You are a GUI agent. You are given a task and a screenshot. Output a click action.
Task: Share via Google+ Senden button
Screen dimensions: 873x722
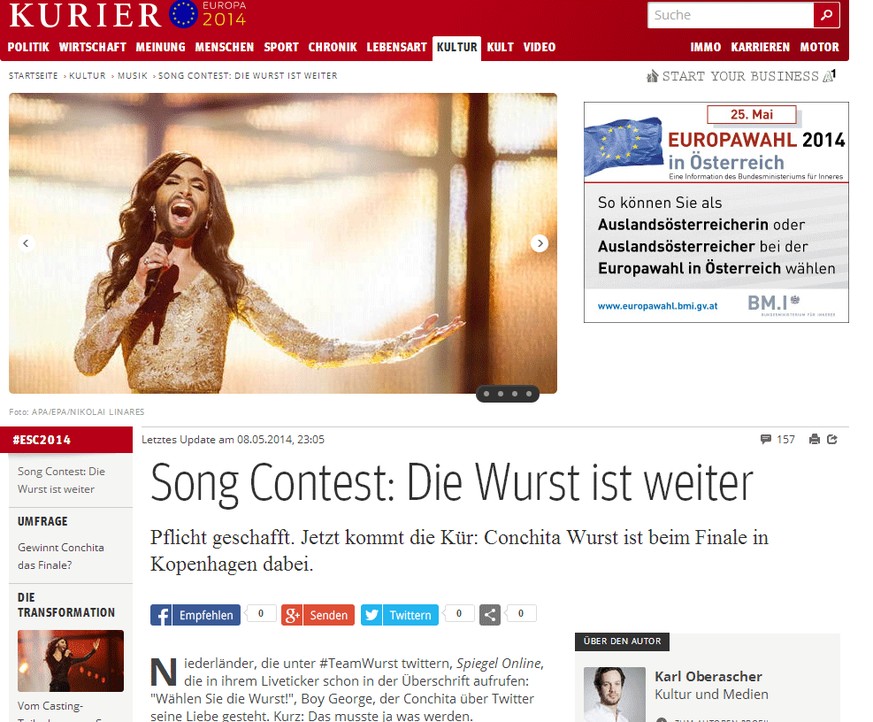318,615
